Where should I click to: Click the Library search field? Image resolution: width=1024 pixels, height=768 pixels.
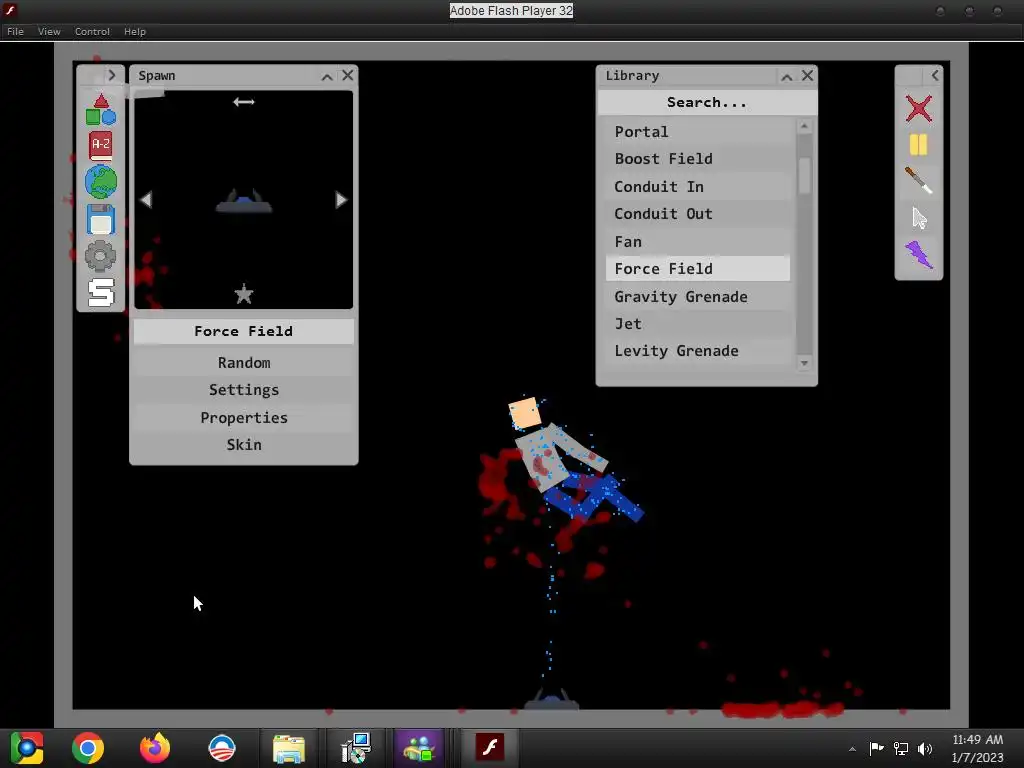click(x=707, y=102)
